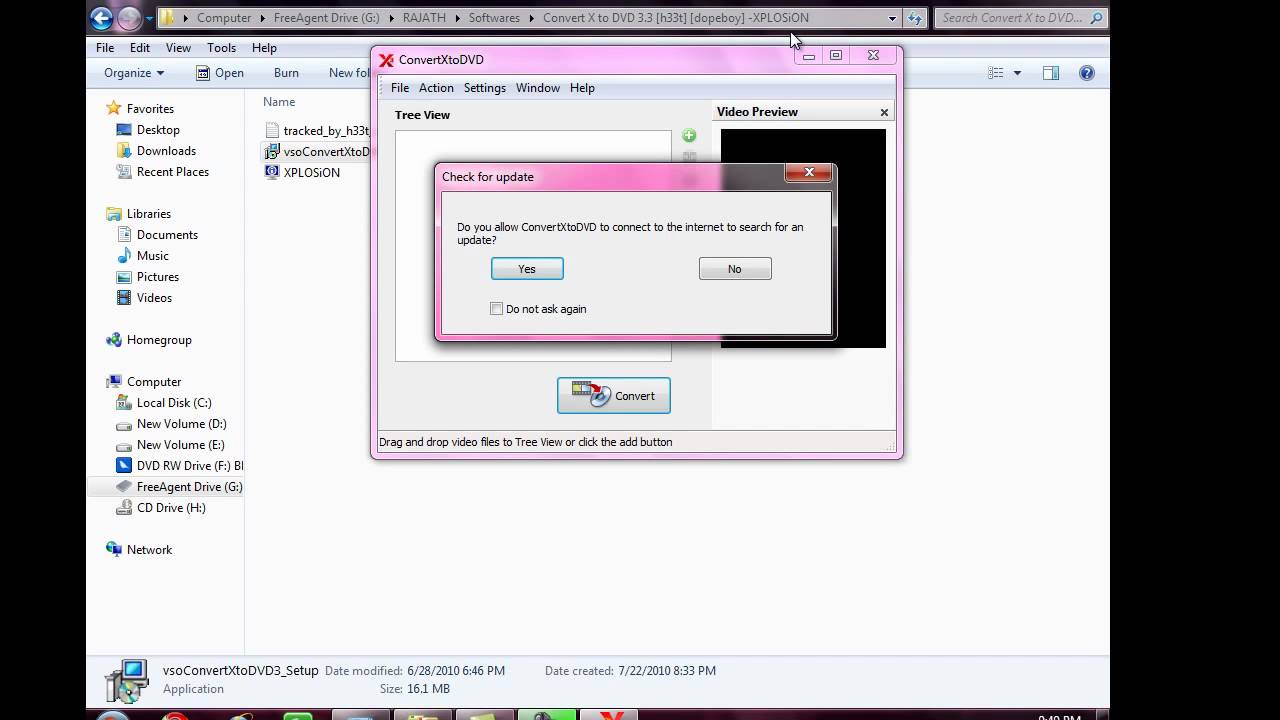Open the Pictures library
The image size is (1280, 720).
pyautogui.click(x=158, y=277)
